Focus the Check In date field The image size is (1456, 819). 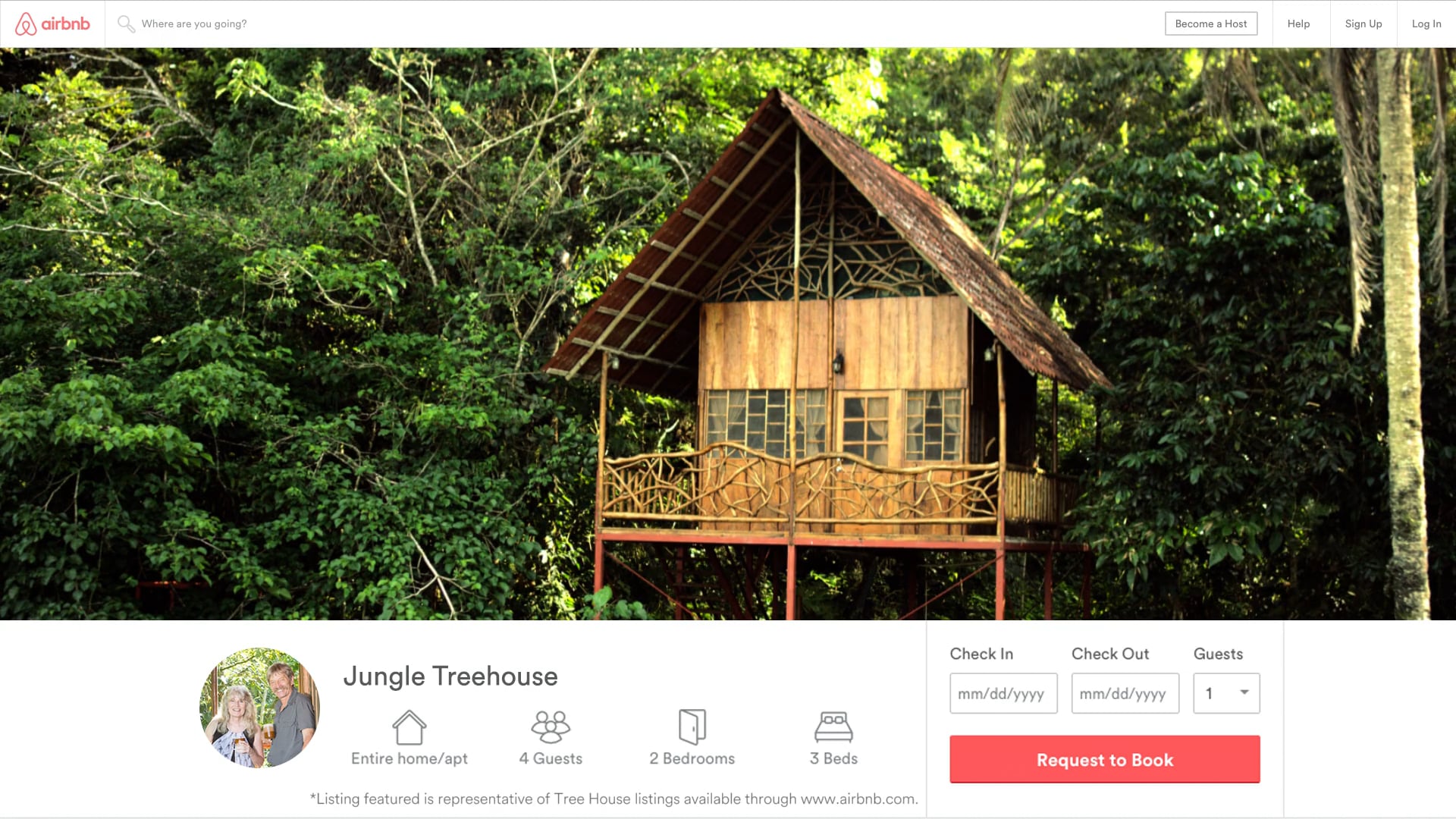coord(1003,693)
